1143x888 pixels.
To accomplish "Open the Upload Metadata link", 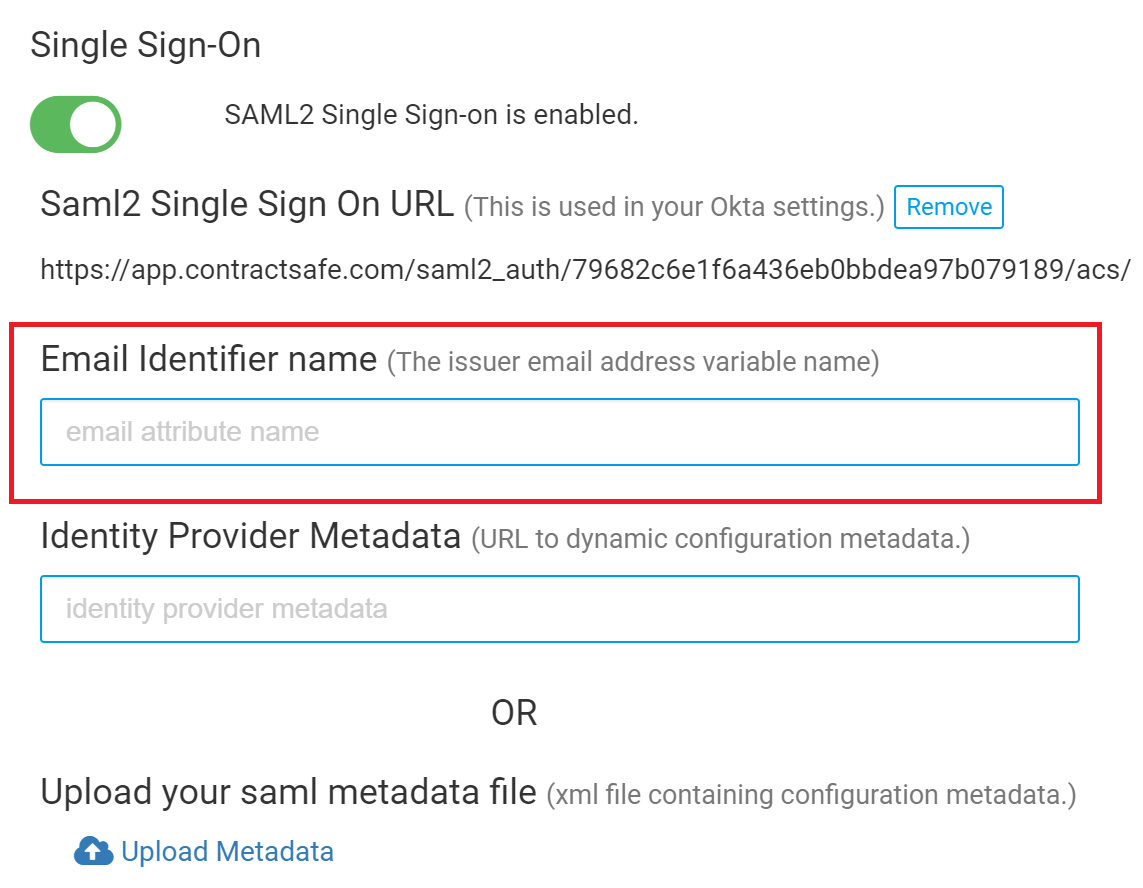I will 227,851.
